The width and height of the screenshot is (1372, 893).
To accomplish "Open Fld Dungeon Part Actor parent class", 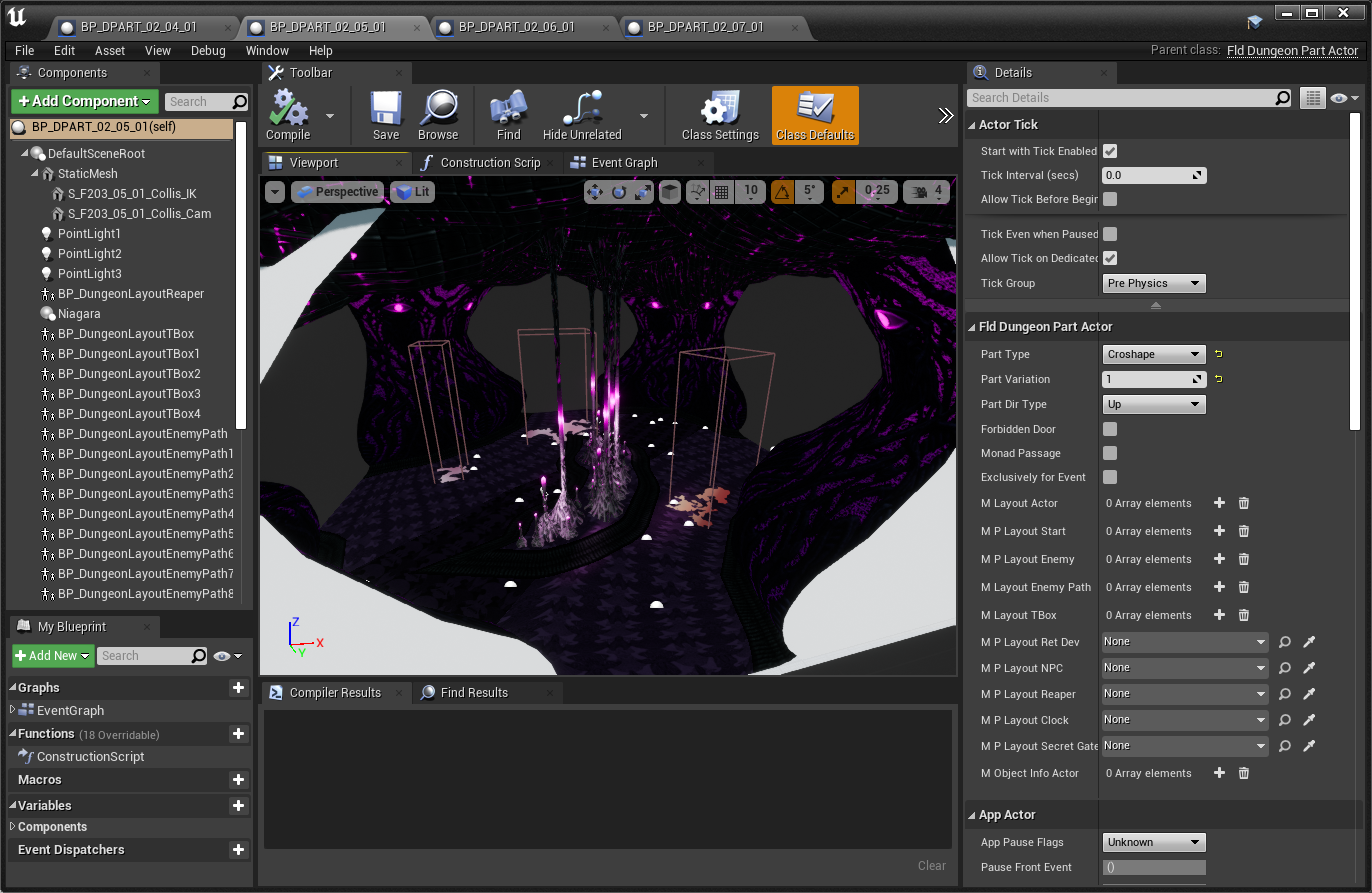I will [x=1293, y=50].
